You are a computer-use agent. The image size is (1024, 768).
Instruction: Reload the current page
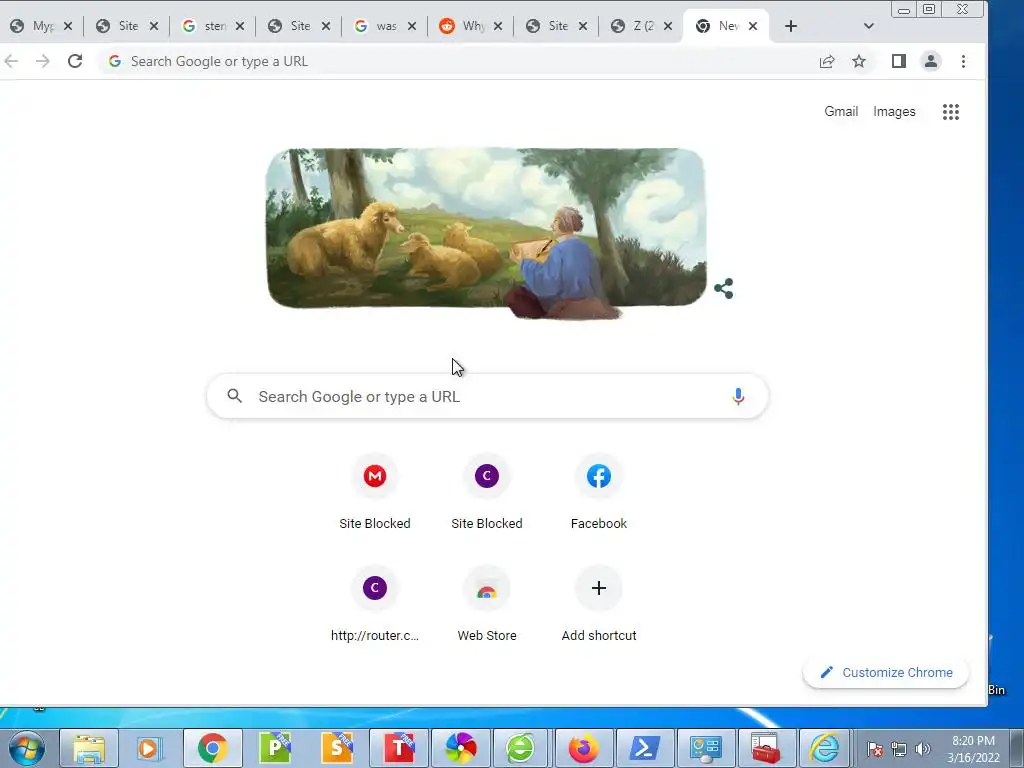click(x=75, y=61)
